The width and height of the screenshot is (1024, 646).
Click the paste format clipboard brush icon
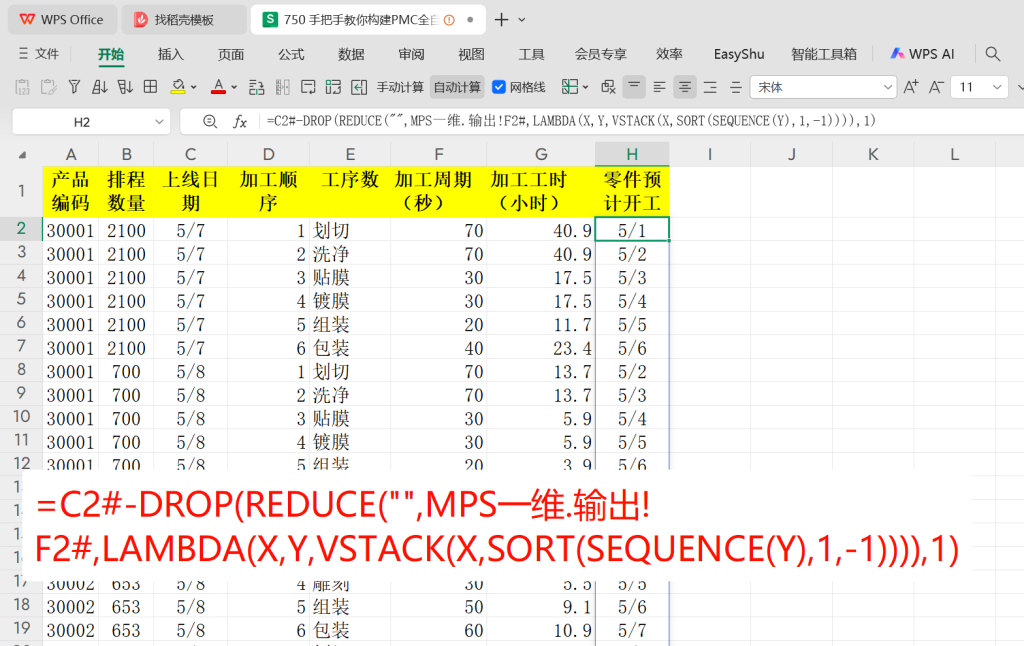(x=48, y=87)
